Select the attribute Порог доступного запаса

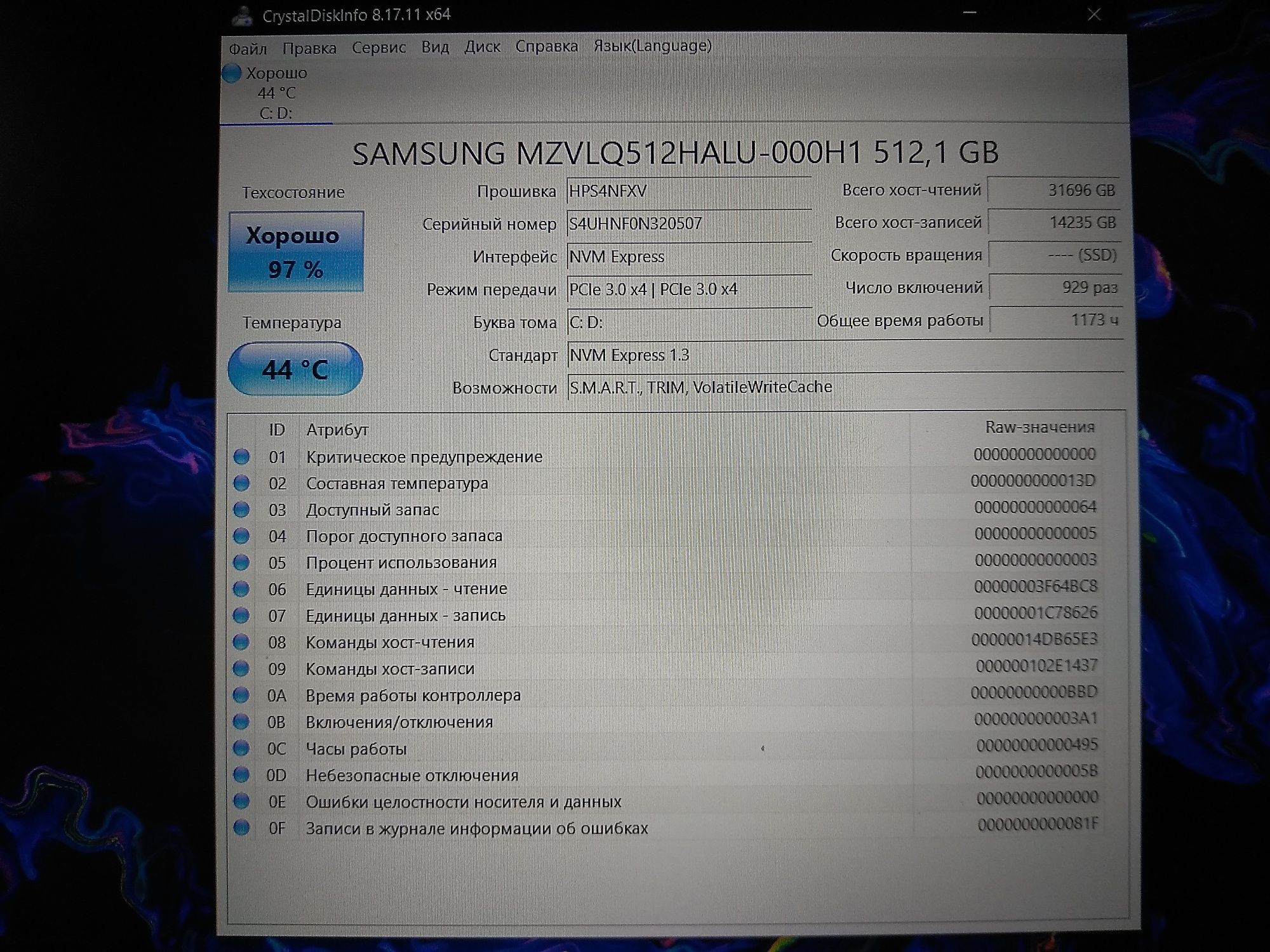coord(404,536)
